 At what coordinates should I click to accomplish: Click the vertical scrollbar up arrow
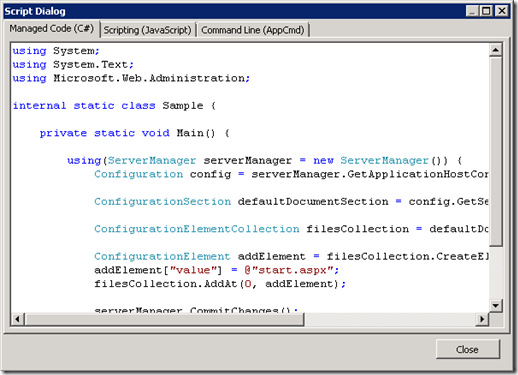[495, 50]
